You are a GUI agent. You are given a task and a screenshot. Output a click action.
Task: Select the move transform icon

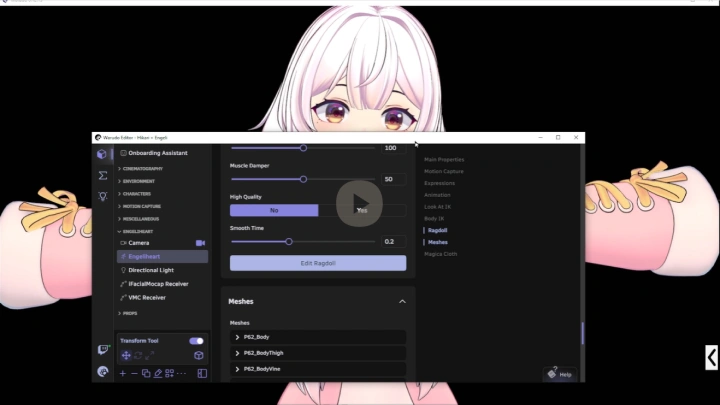pyautogui.click(x=126, y=355)
